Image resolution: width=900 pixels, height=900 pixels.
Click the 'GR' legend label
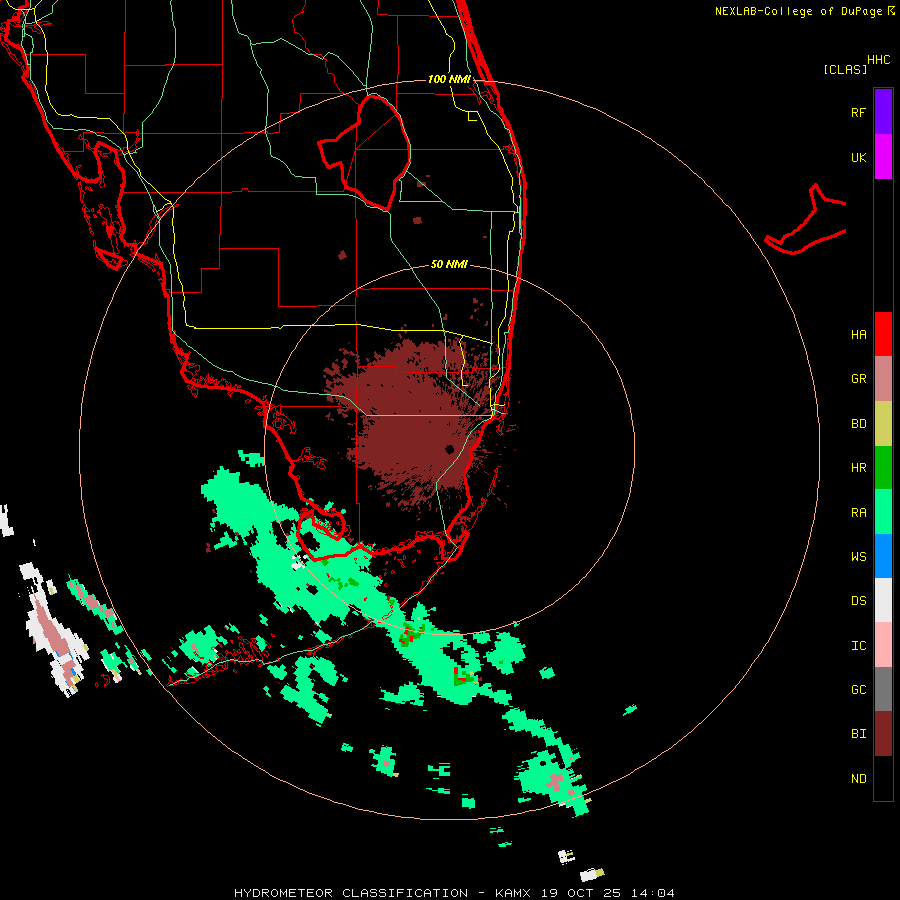coord(858,379)
